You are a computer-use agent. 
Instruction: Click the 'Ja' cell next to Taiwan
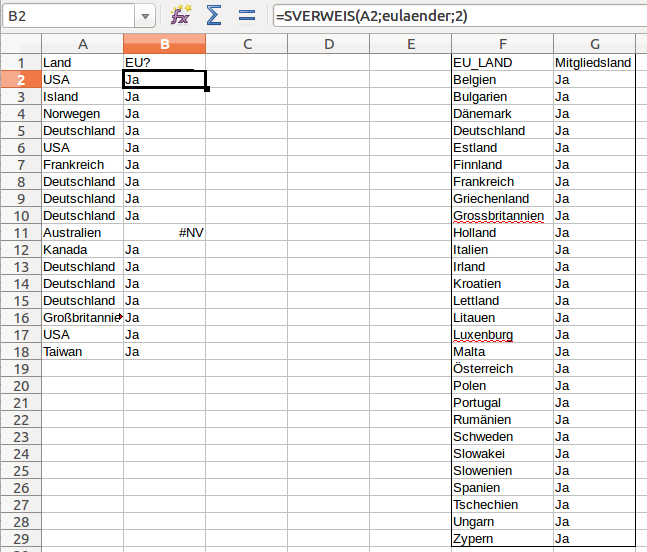(164, 351)
